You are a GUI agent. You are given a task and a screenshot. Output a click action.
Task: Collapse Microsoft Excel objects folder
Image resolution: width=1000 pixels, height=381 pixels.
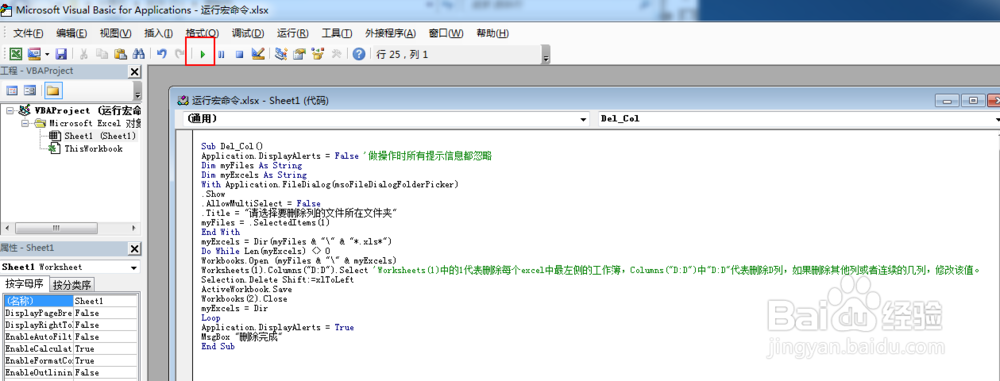(25, 123)
